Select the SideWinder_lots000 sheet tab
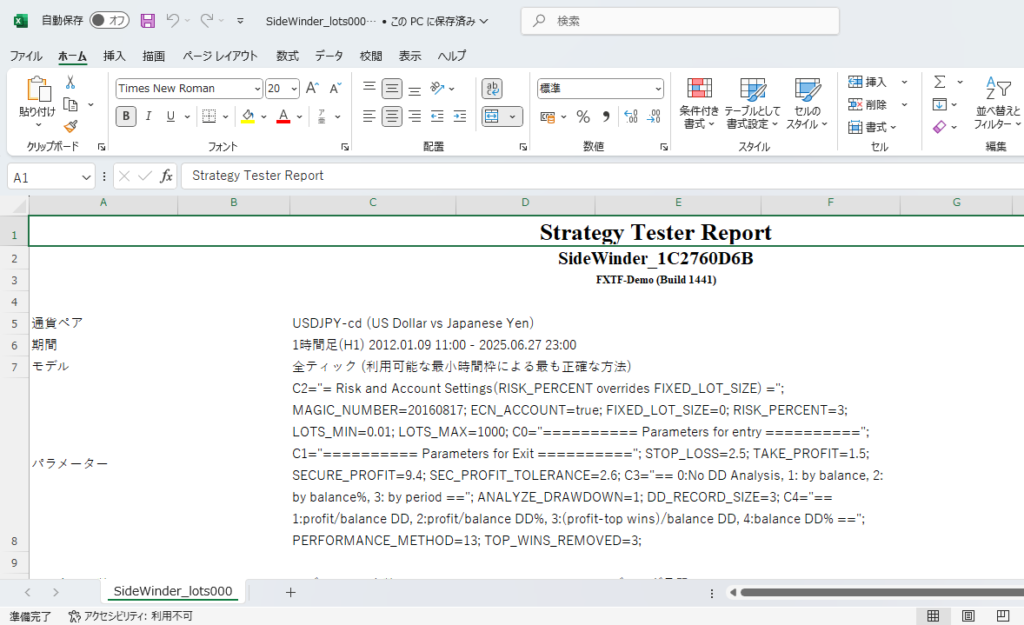 172,591
